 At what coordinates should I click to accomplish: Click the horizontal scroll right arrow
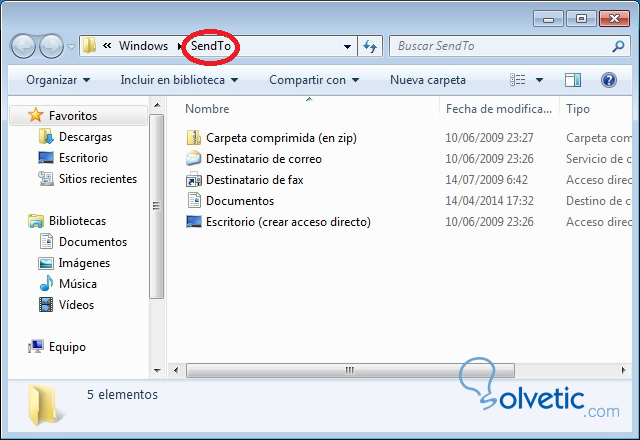coord(623,371)
